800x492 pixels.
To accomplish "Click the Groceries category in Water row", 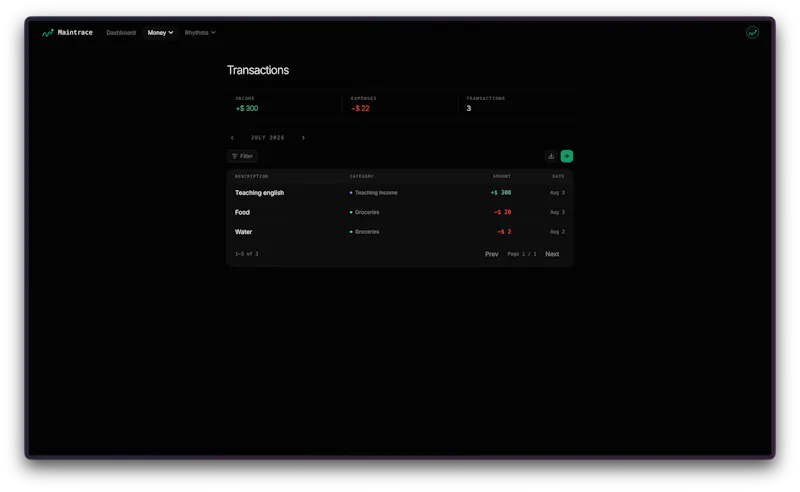I will (367, 232).
